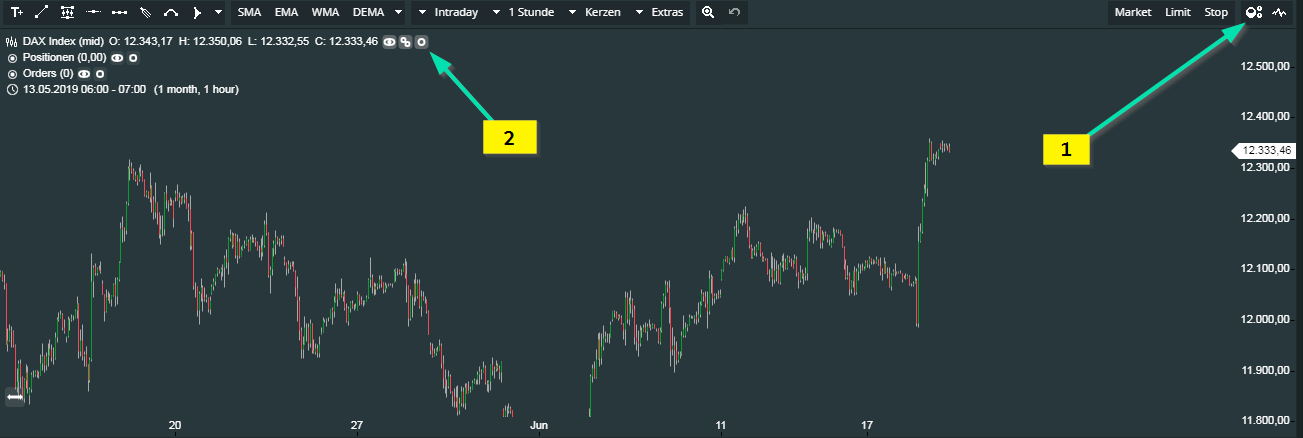The height and width of the screenshot is (438, 1303).
Task: Click the horizontal scroll handle bottom left
Action: [x=15, y=397]
